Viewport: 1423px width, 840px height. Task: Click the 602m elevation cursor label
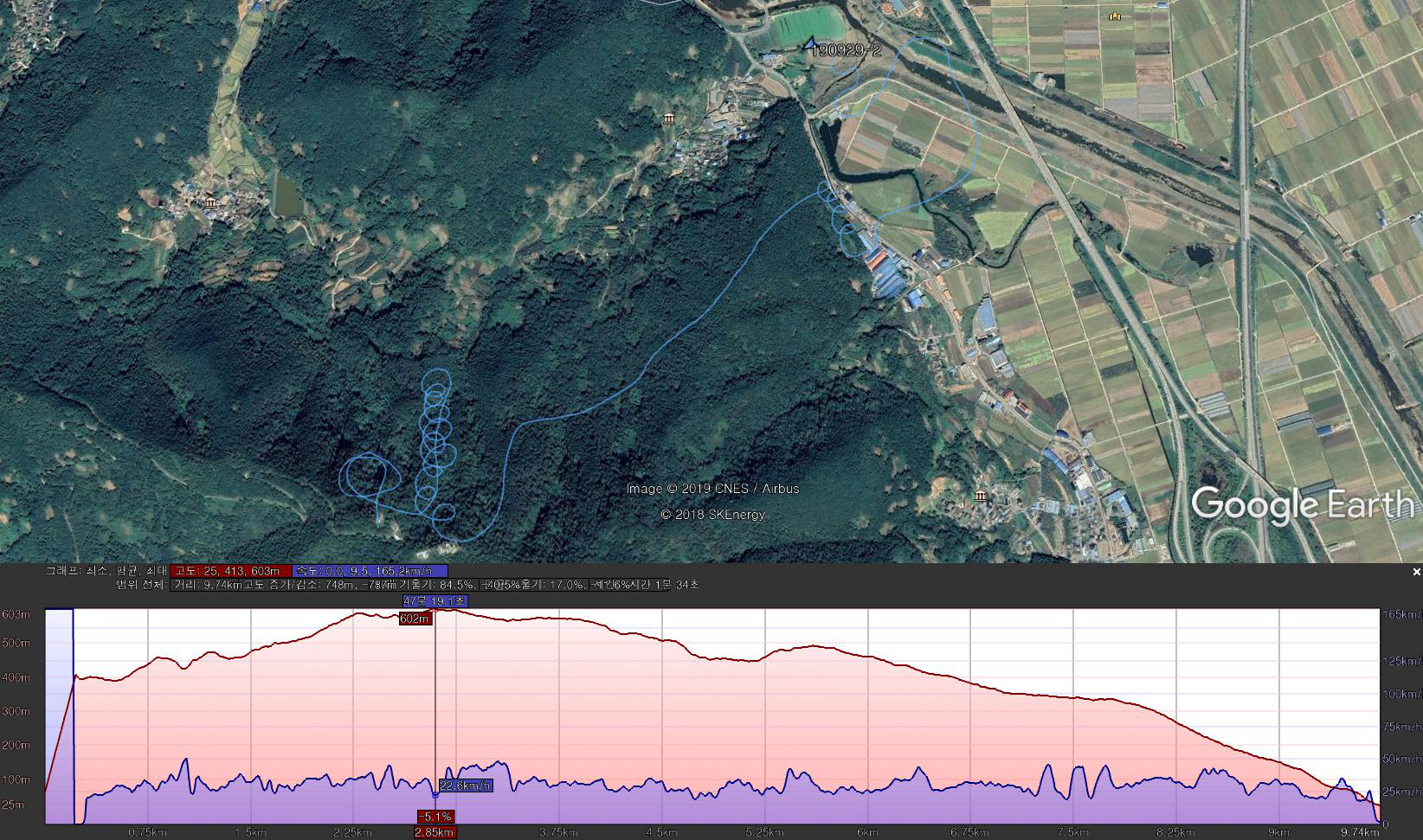click(415, 619)
